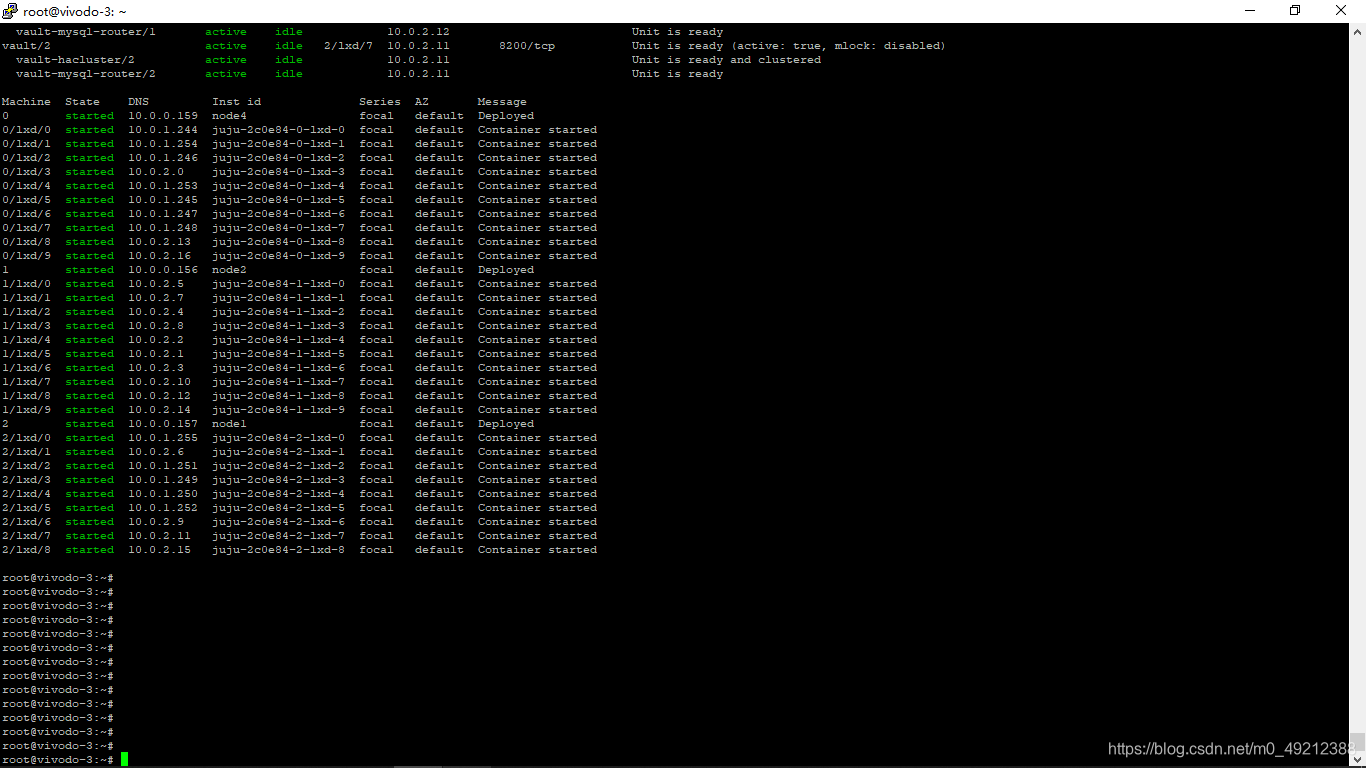This screenshot has width=1366, height=768.
Task: Click the 'vault-mysql-router/2' unit name
Action: point(86,74)
